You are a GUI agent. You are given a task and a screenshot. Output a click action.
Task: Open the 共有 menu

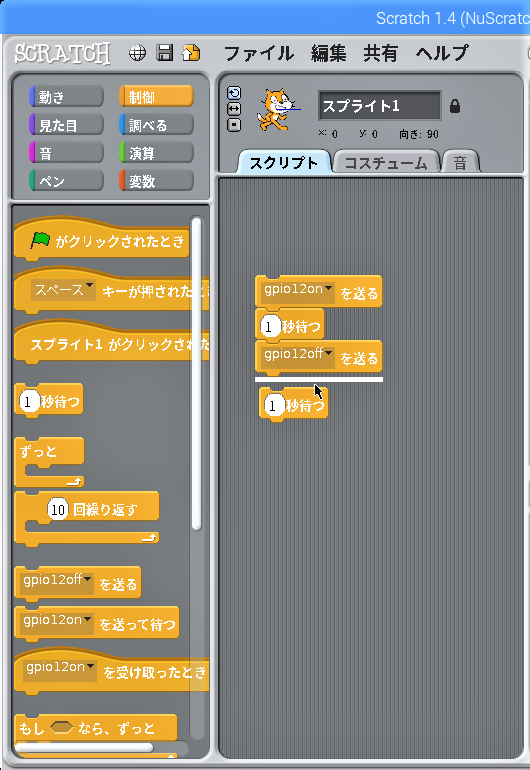380,53
